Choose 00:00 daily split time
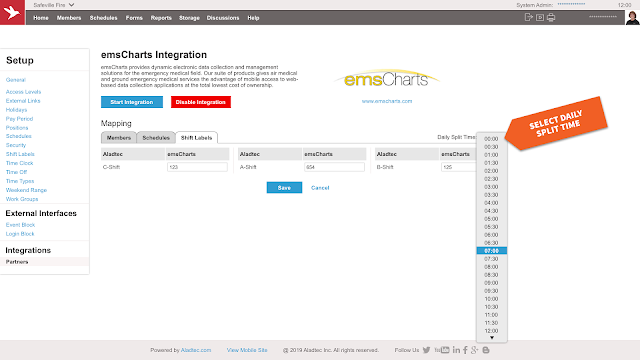Viewport: 640px width, 360px height. coord(491,139)
